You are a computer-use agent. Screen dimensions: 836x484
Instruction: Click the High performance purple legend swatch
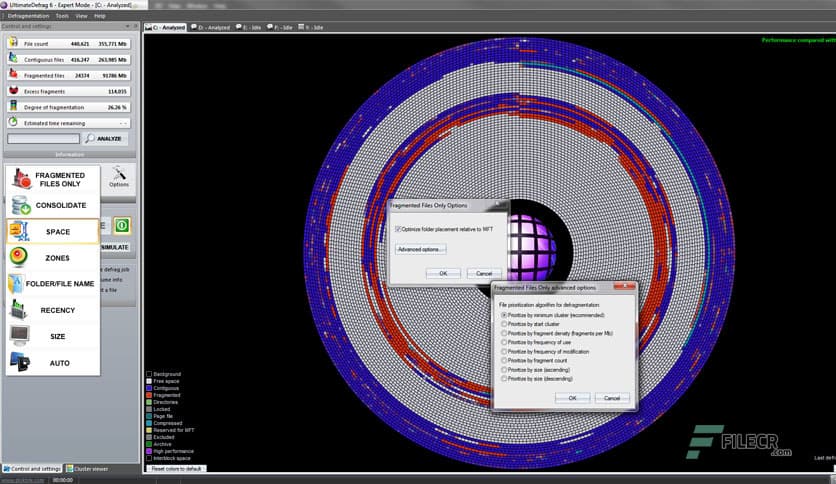(149, 451)
